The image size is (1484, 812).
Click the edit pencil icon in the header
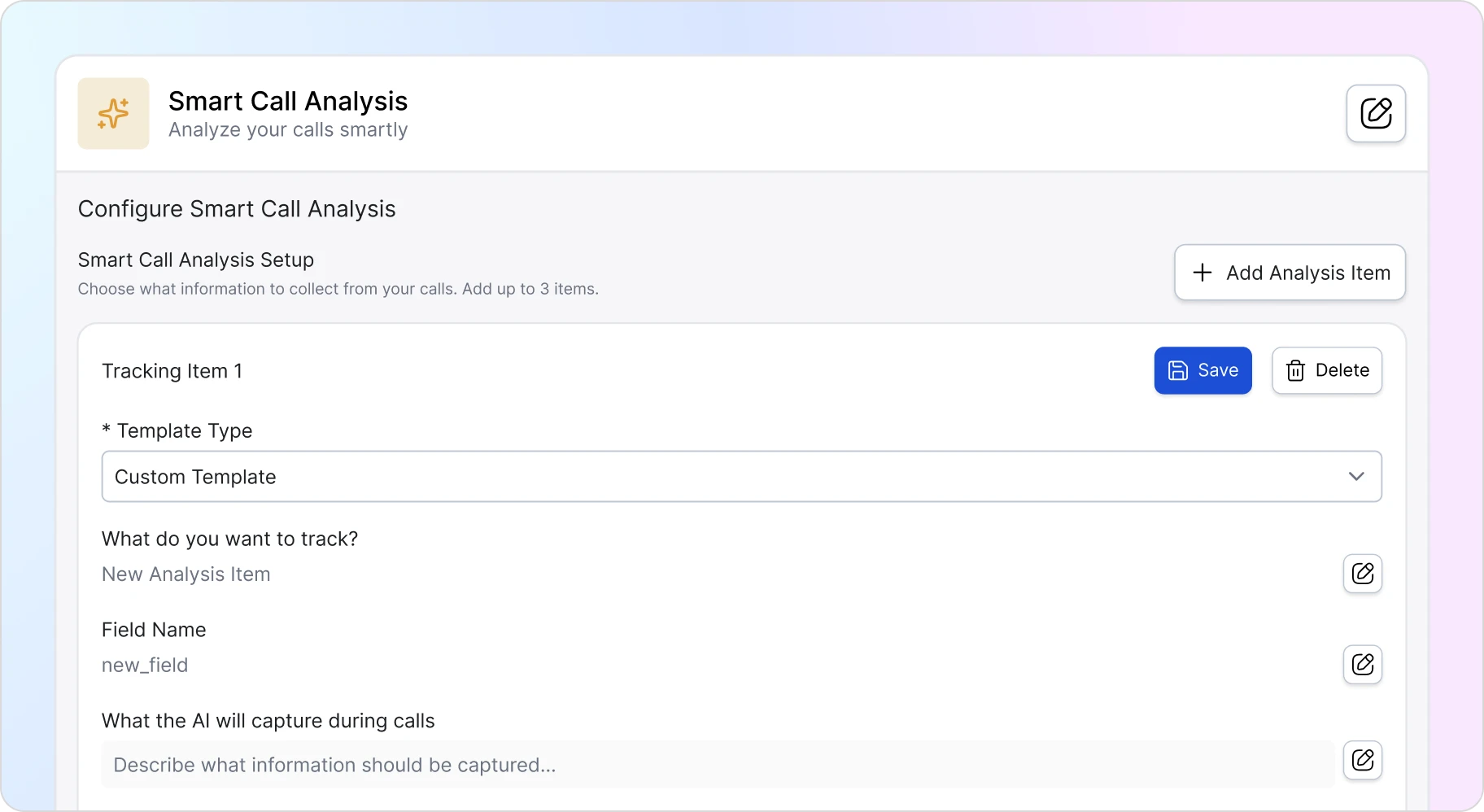pos(1377,114)
